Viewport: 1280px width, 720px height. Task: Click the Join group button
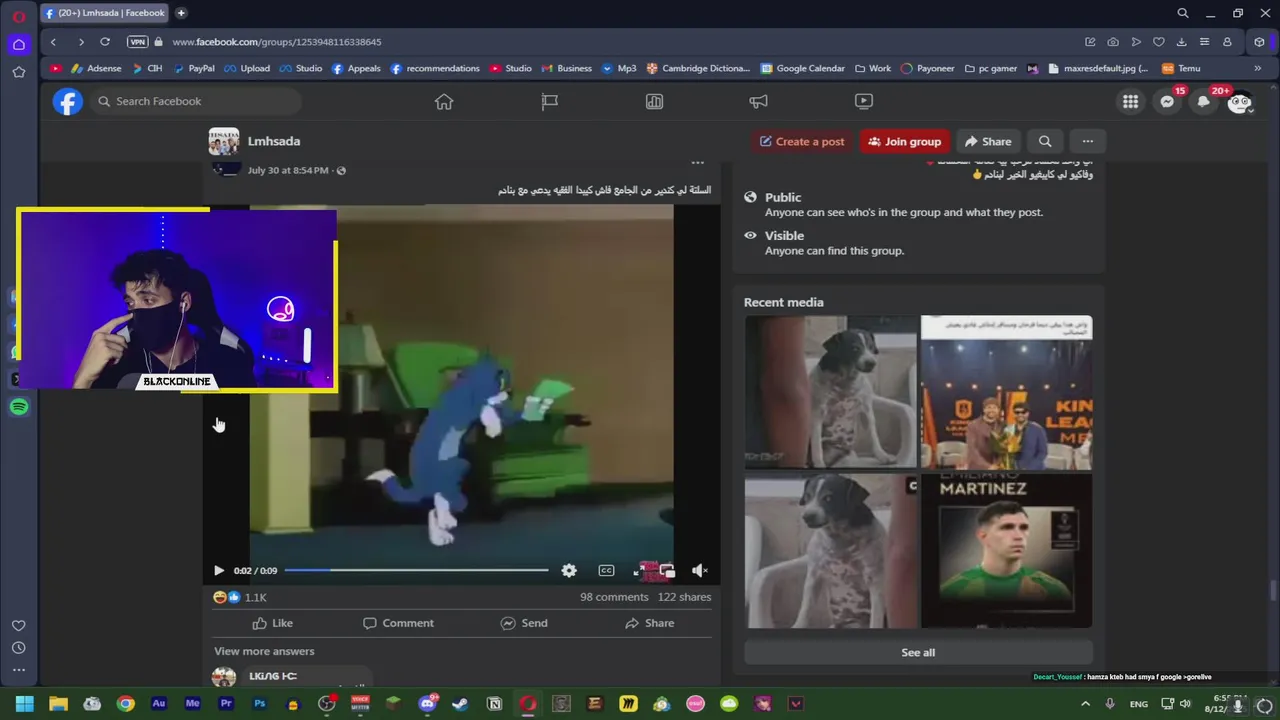[x=904, y=141]
